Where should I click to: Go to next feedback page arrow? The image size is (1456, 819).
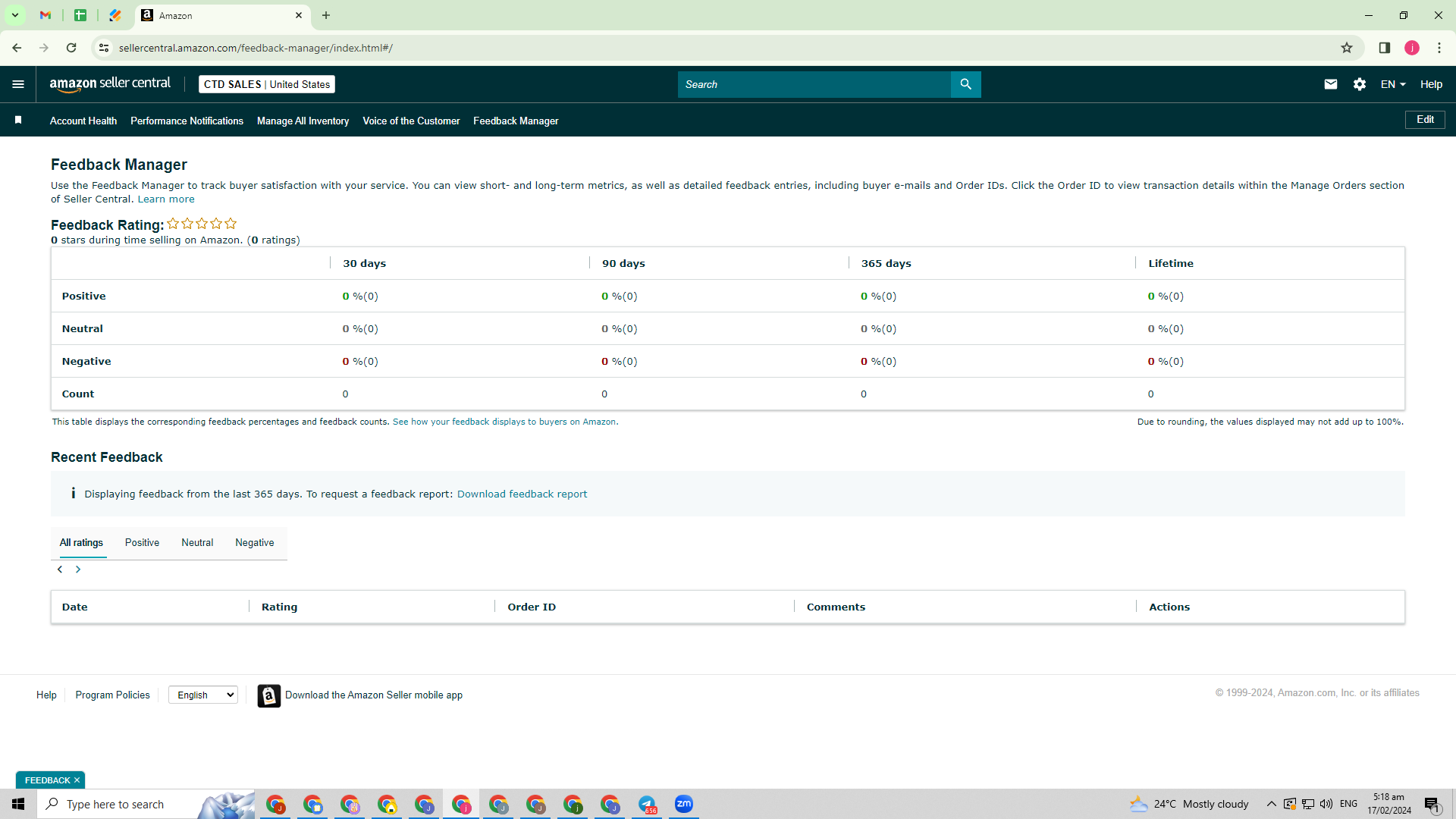point(78,570)
